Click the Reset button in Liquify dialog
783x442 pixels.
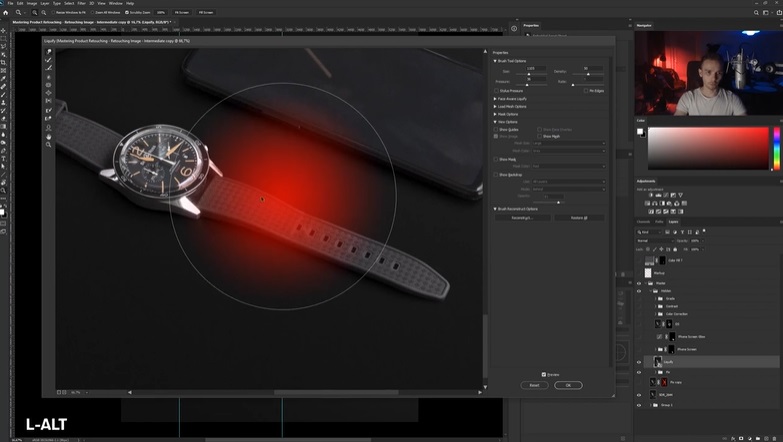coord(534,385)
